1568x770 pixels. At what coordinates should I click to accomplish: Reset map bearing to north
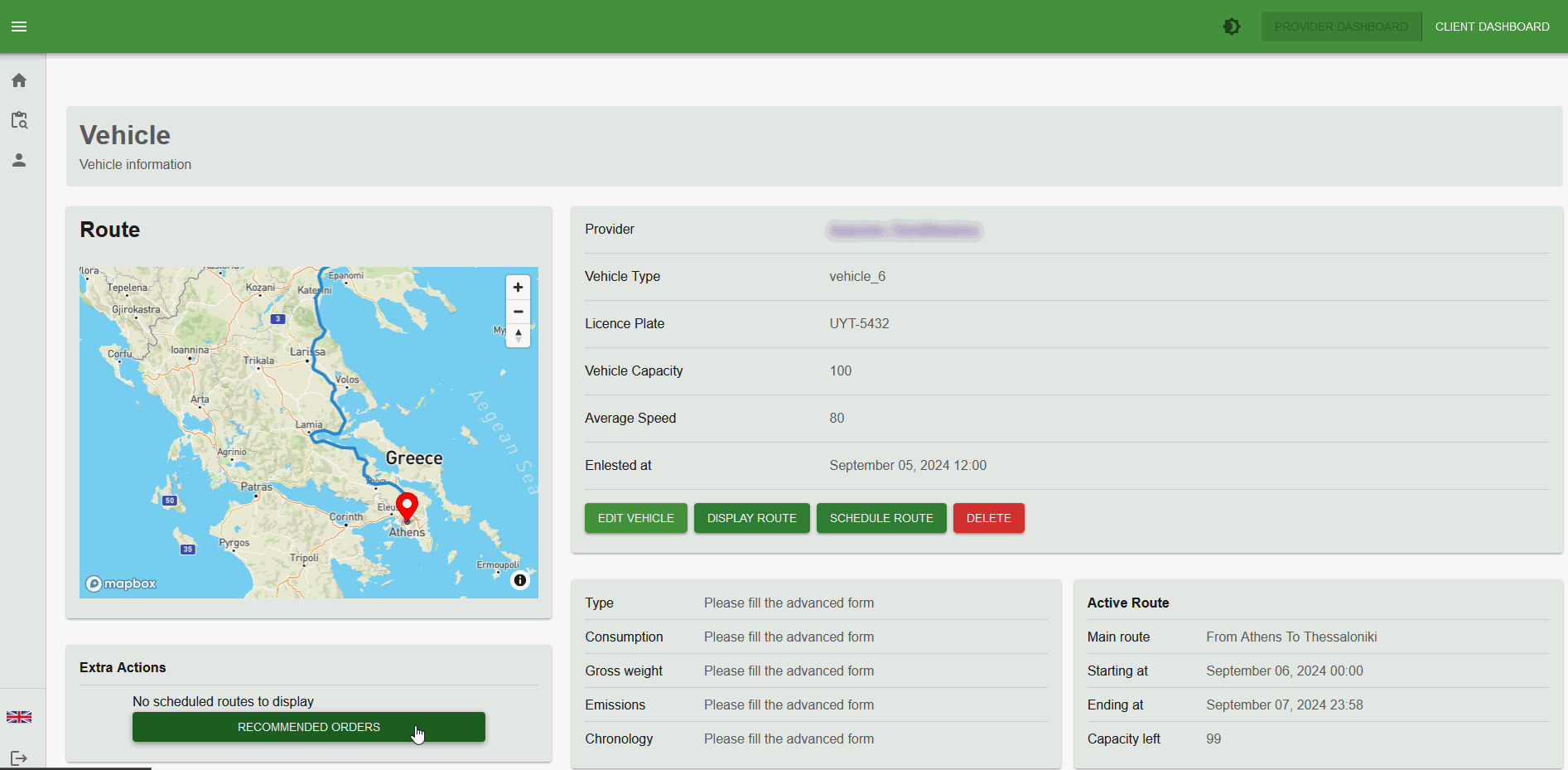518,335
